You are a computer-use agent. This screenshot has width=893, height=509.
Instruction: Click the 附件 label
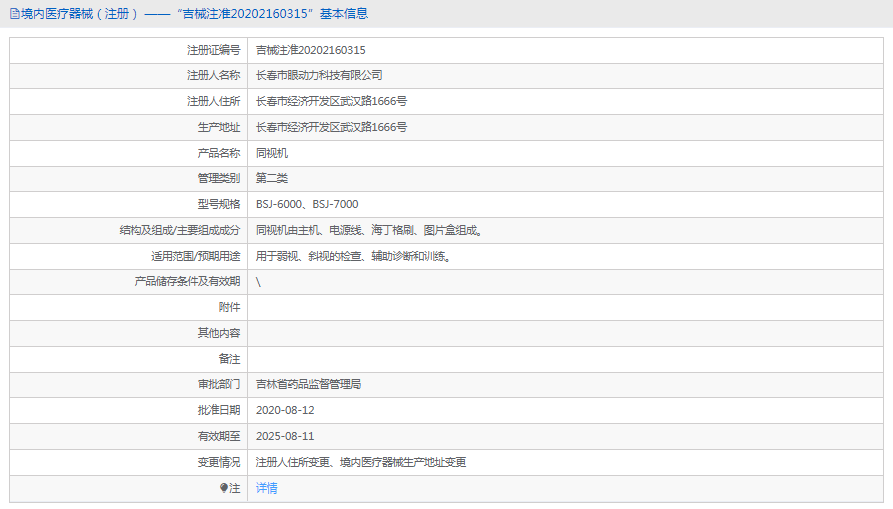[230, 307]
